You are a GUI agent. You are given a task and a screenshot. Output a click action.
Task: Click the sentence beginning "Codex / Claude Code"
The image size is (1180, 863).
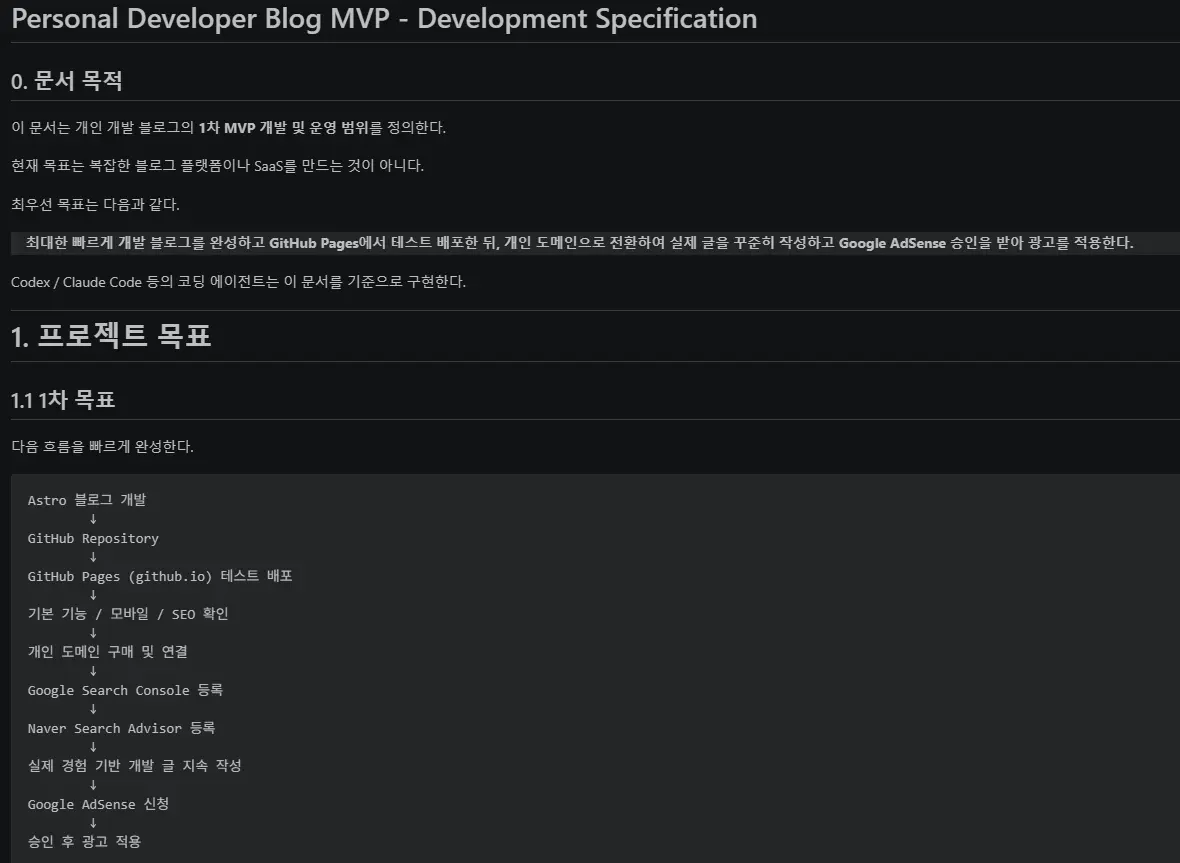coord(239,281)
